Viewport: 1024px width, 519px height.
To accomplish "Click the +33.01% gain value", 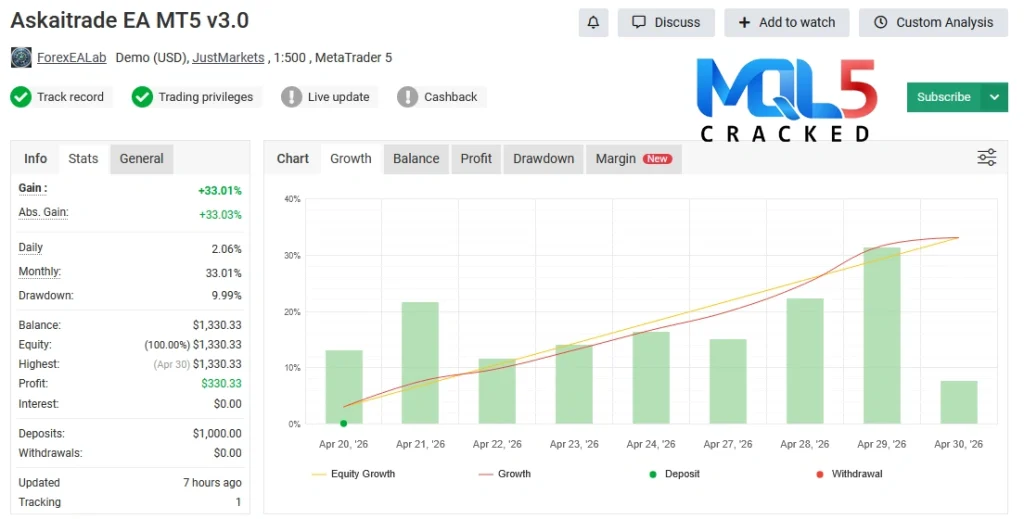I will (x=220, y=191).
